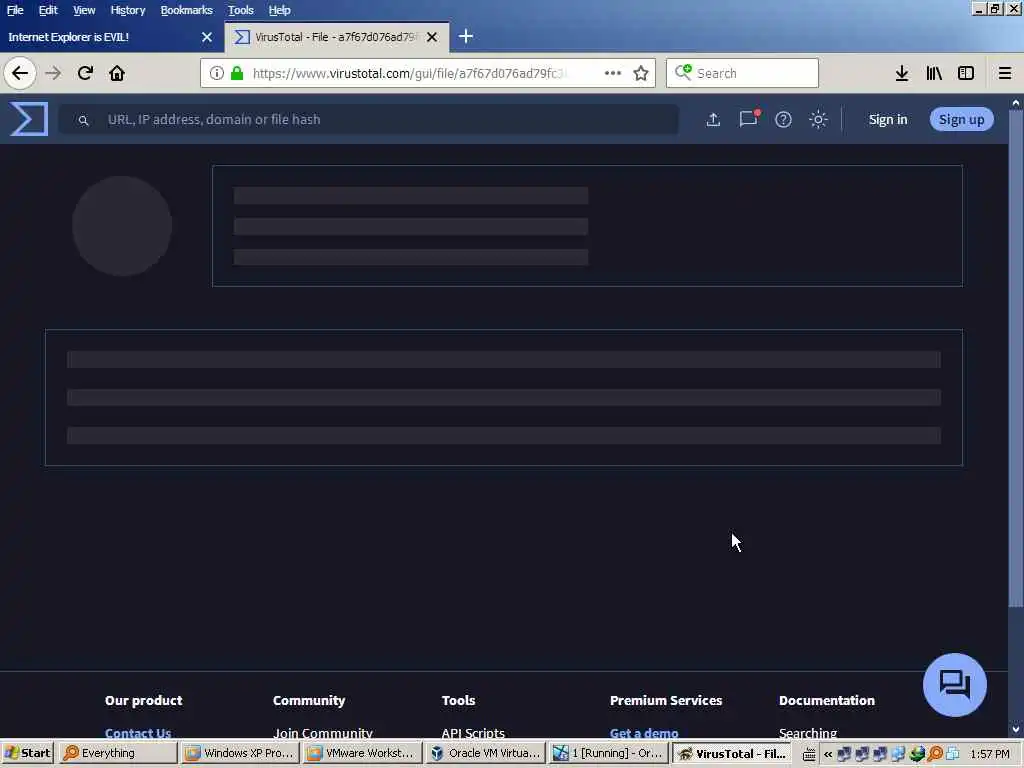The height and width of the screenshot is (768, 1024).
Task: Reload the page with the refresh icon
Action: tap(86, 73)
